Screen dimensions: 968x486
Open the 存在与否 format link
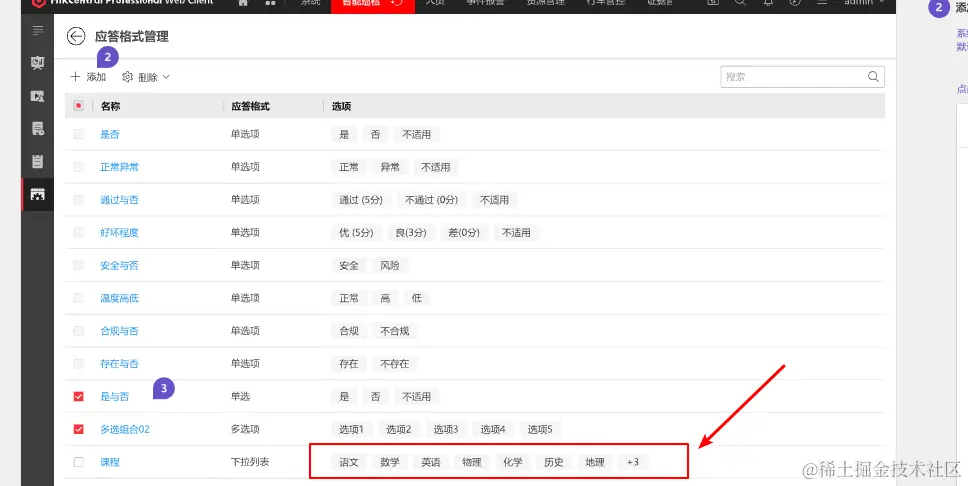119,363
